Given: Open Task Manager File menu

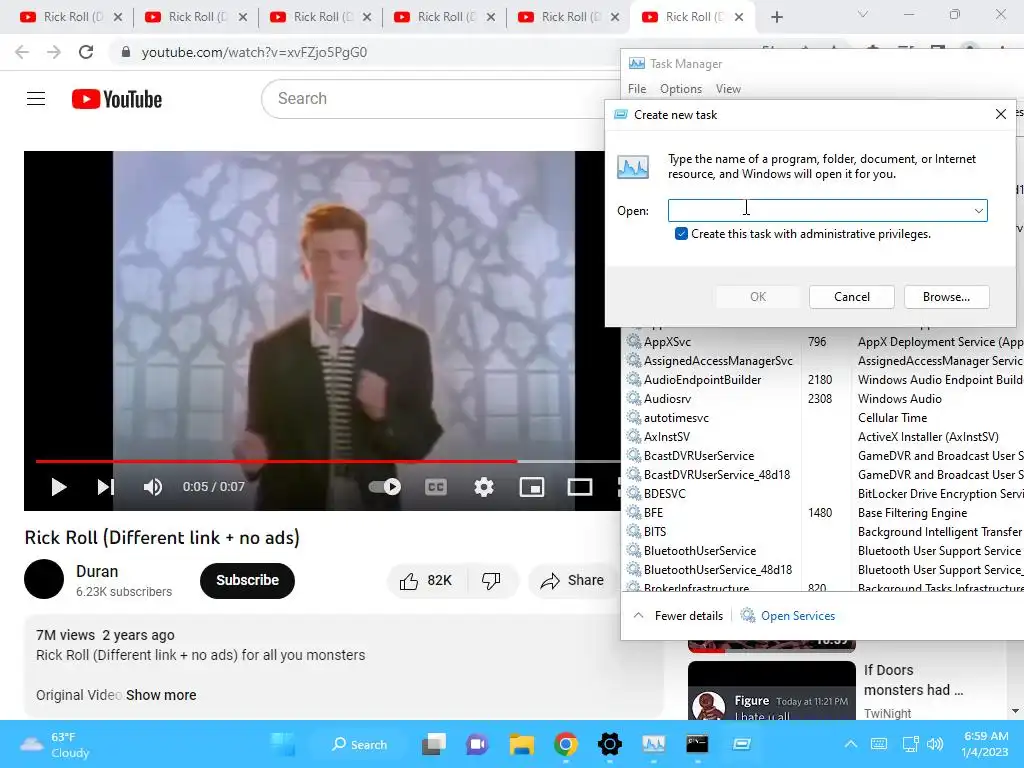Looking at the screenshot, I should tap(637, 89).
